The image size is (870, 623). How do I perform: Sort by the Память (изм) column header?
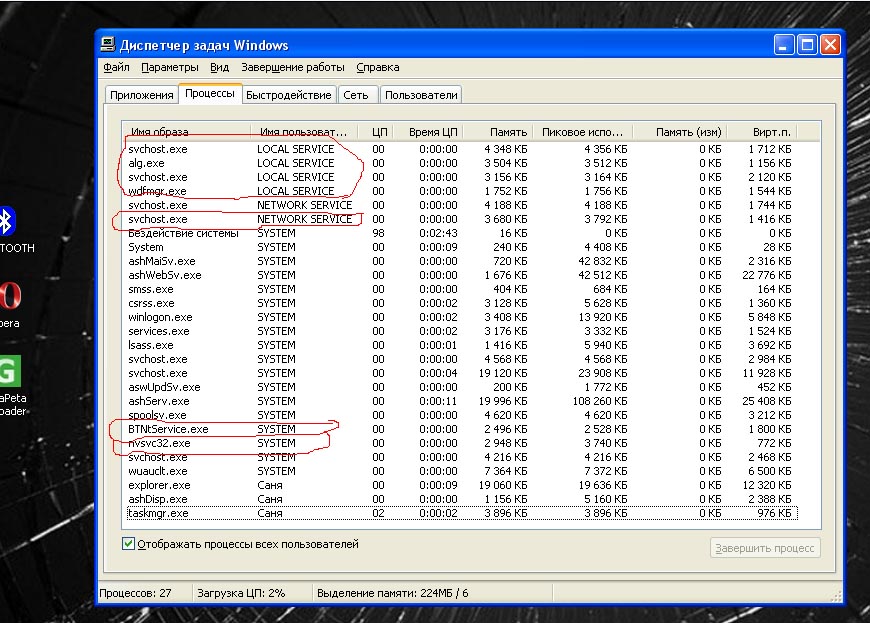(x=680, y=132)
